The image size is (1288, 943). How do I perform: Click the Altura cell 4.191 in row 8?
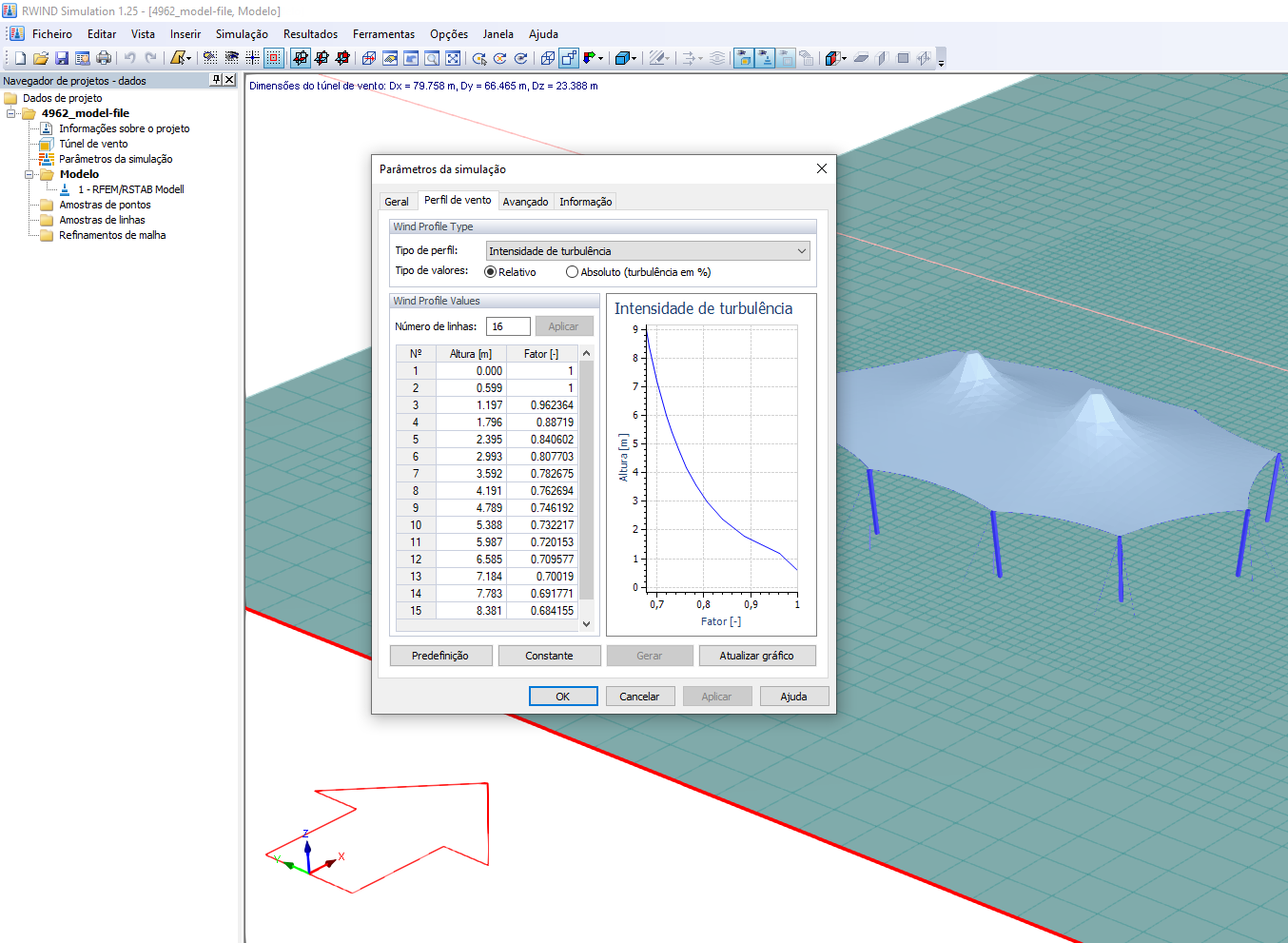pos(471,491)
